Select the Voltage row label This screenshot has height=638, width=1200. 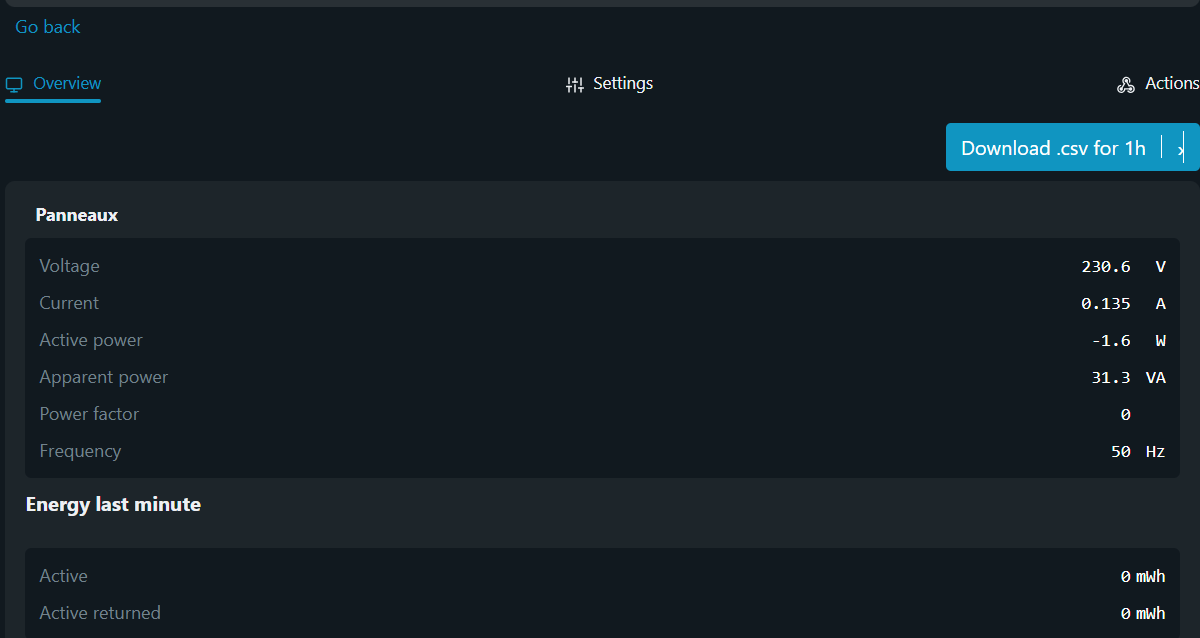(69, 266)
